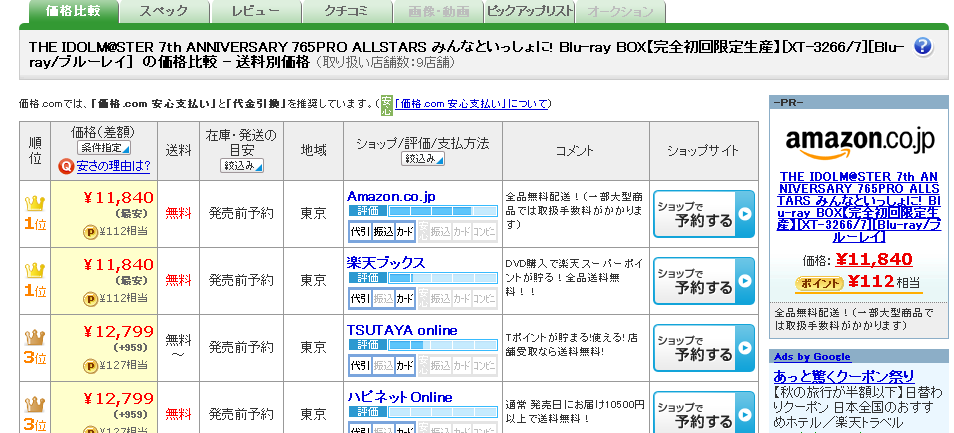Click the greyed 画像・動画 tab
The width and height of the screenshot is (954, 433).
(x=438, y=12)
